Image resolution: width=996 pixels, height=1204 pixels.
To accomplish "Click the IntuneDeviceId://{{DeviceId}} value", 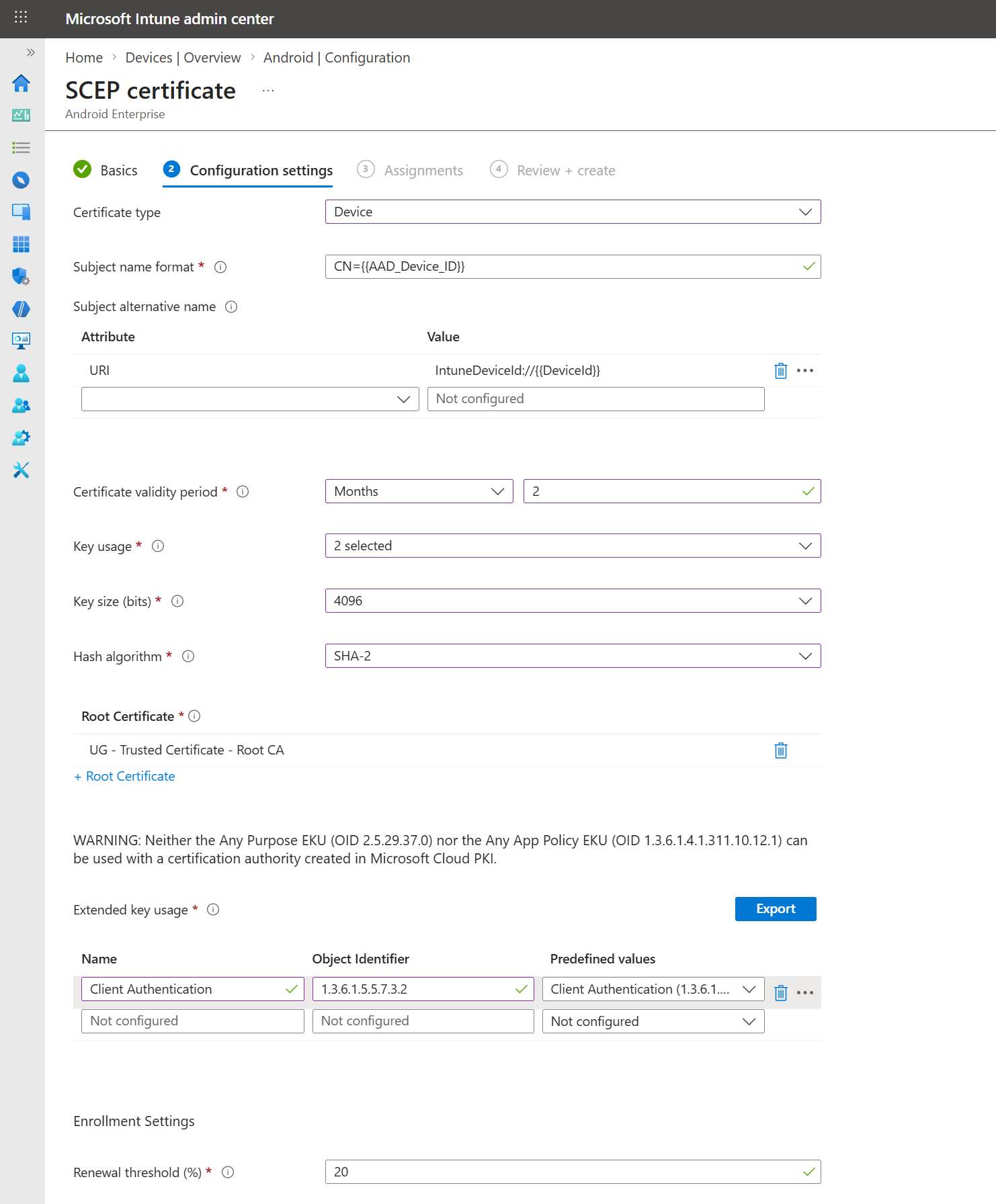I will (x=517, y=370).
